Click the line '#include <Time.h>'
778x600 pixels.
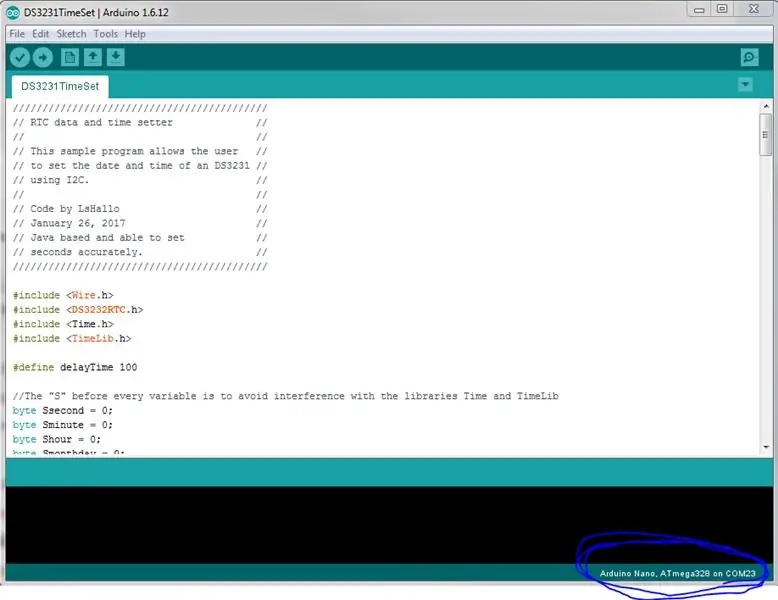point(63,324)
